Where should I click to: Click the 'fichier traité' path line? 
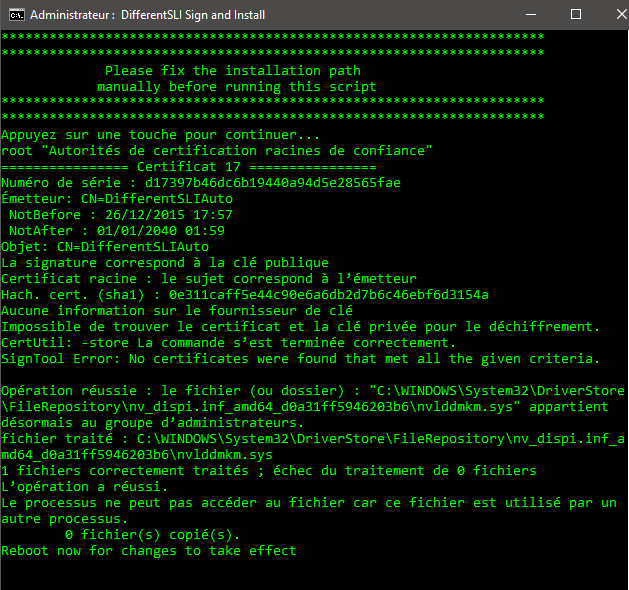[313, 439]
